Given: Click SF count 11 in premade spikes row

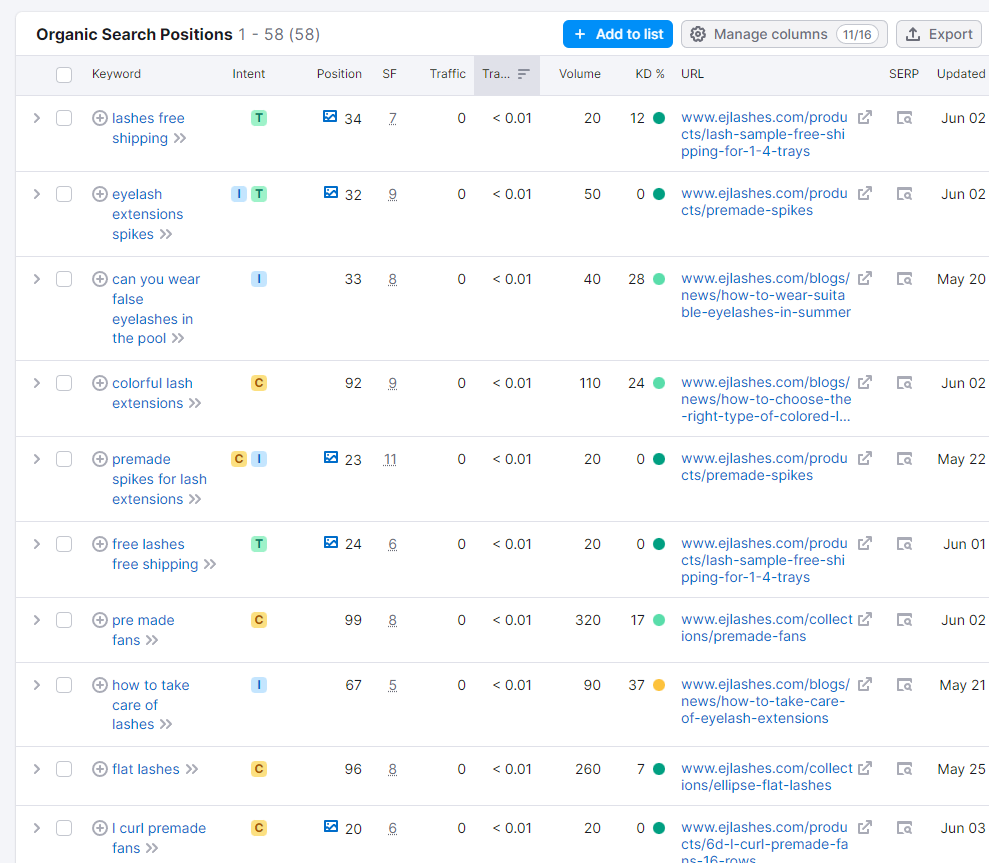Looking at the screenshot, I should (x=390, y=459).
